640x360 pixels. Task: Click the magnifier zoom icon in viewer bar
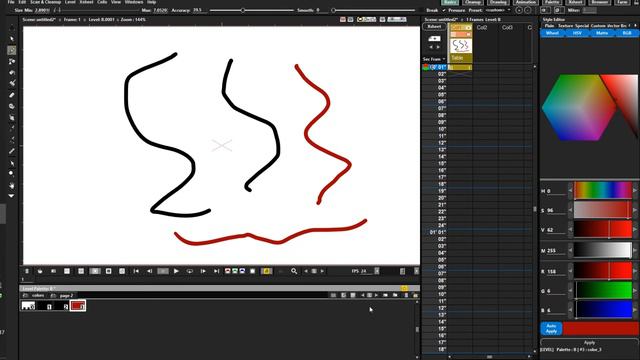[x=294, y=271]
